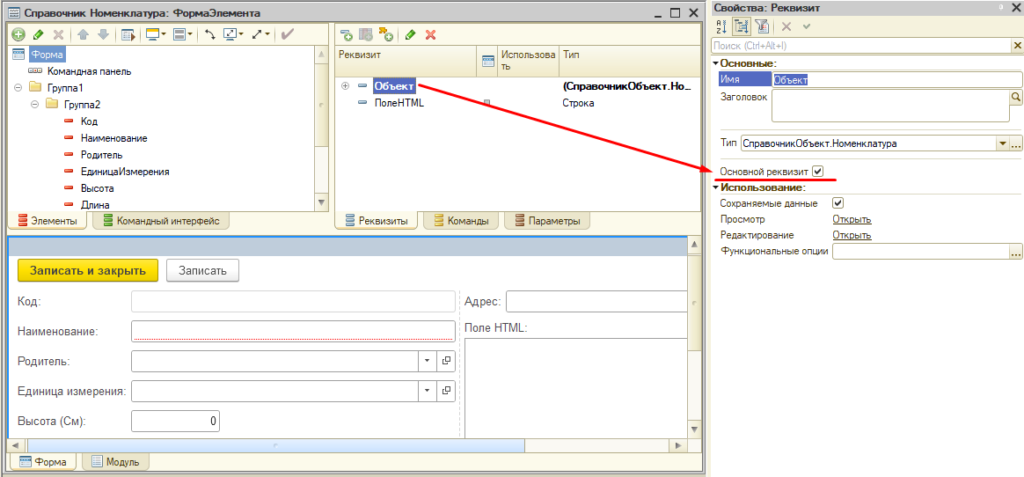Collapse the Основные section in properties
The height and width of the screenshot is (477, 1024).
click(x=716, y=63)
